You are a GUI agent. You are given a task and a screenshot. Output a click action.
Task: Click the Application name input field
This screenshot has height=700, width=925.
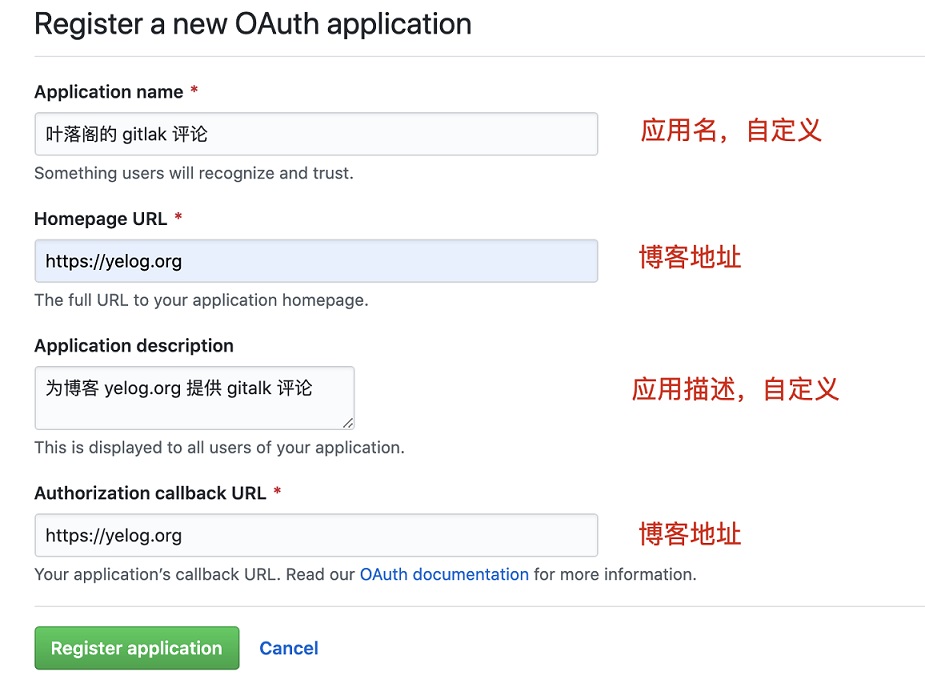pyautogui.click(x=316, y=134)
